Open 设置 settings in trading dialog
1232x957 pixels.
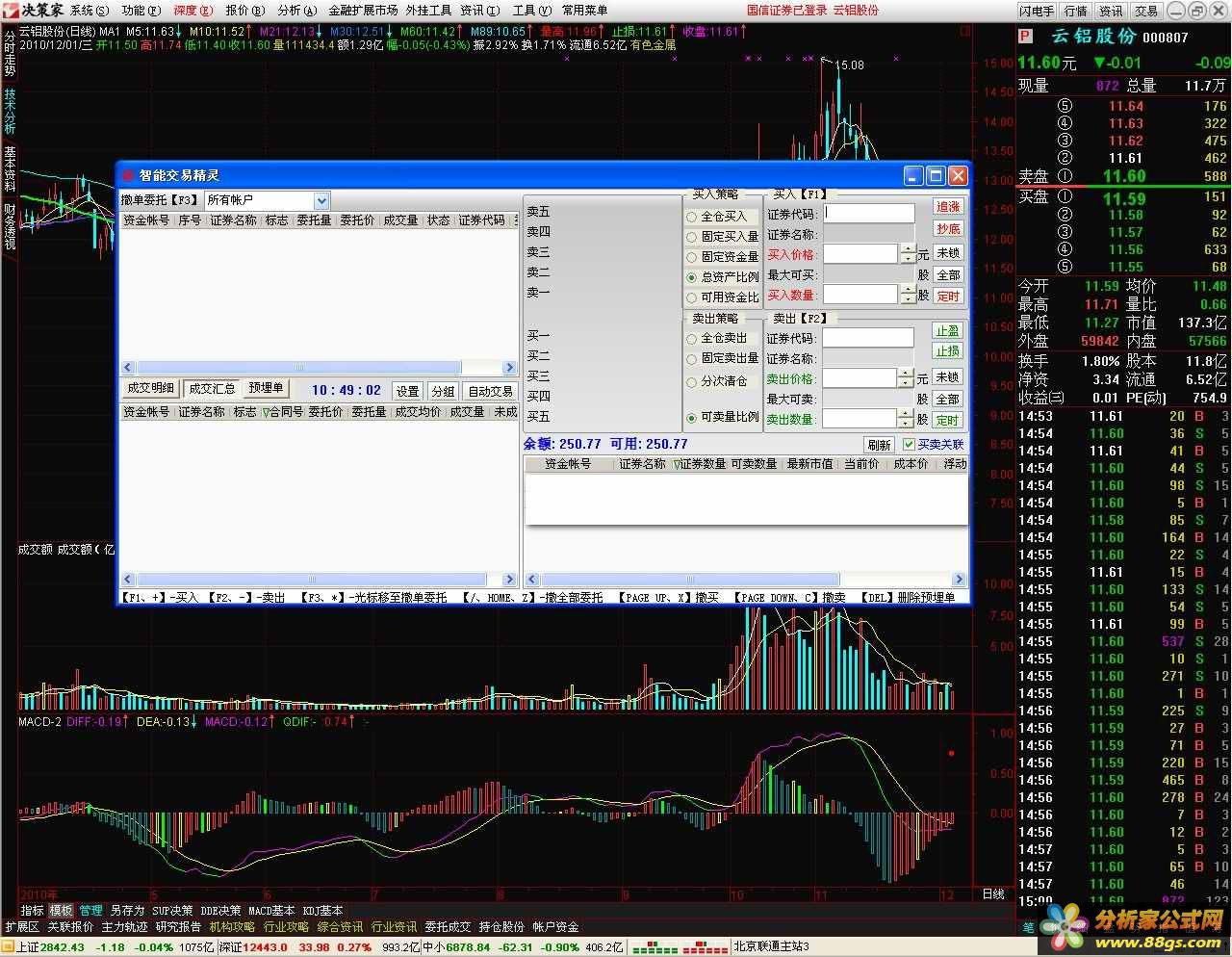click(408, 392)
